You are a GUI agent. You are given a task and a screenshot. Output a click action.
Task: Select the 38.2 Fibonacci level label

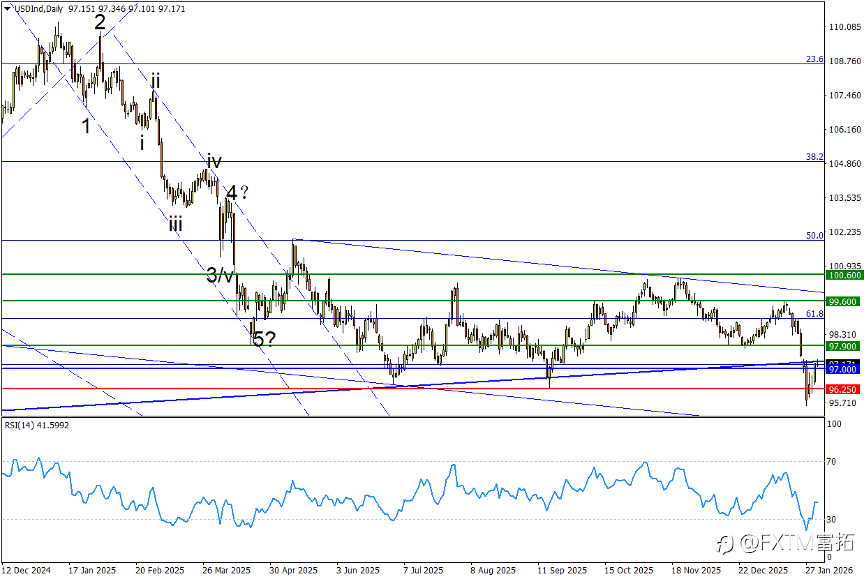click(814, 156)
